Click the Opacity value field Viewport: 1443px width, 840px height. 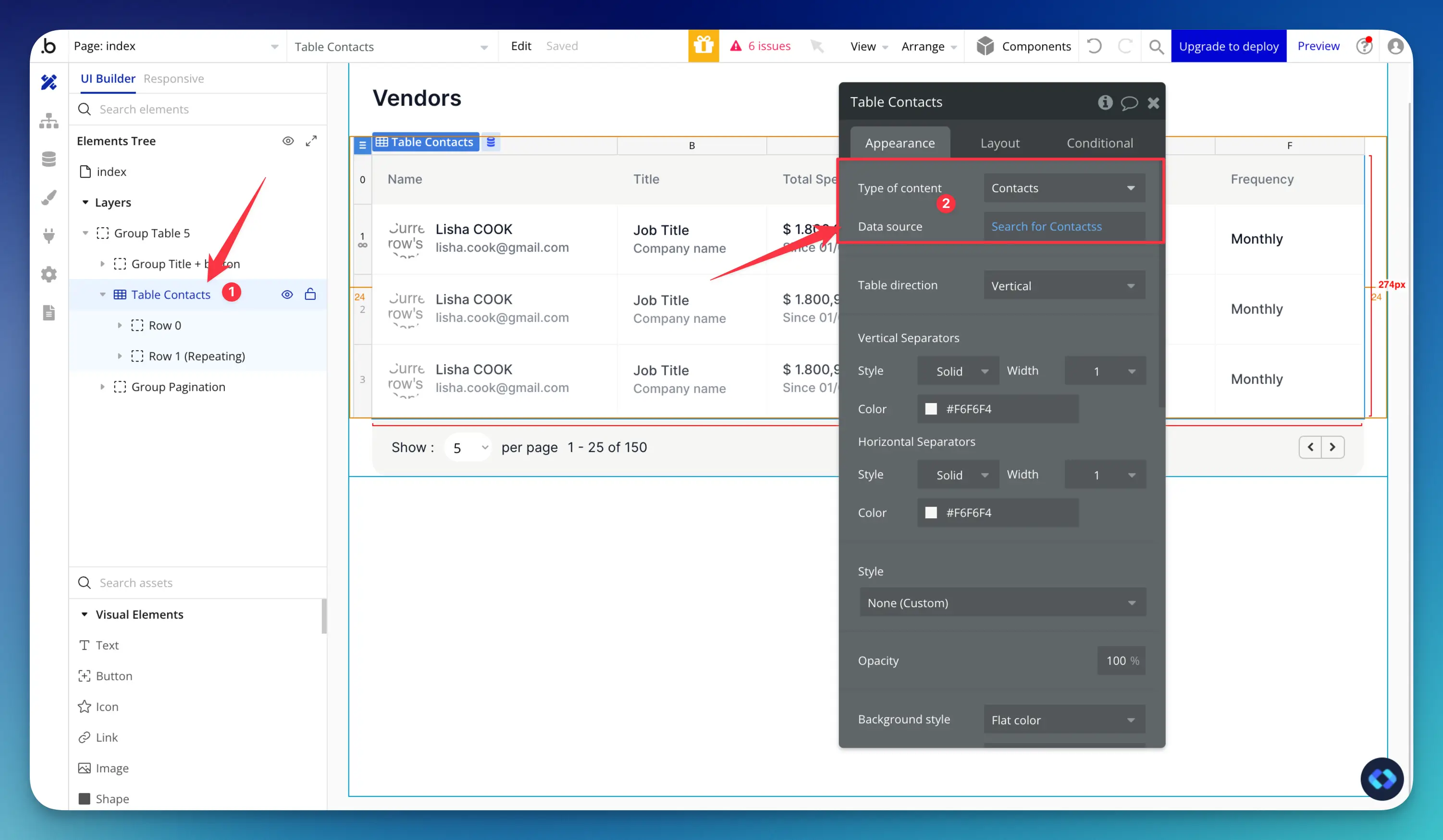coord(1121,660)
